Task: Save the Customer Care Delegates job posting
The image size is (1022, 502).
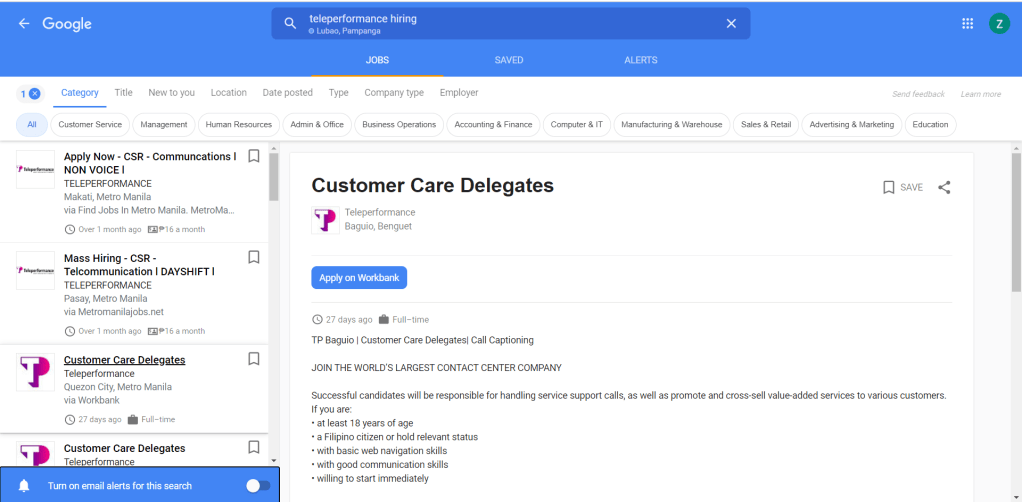Action: tap(903, 187)
